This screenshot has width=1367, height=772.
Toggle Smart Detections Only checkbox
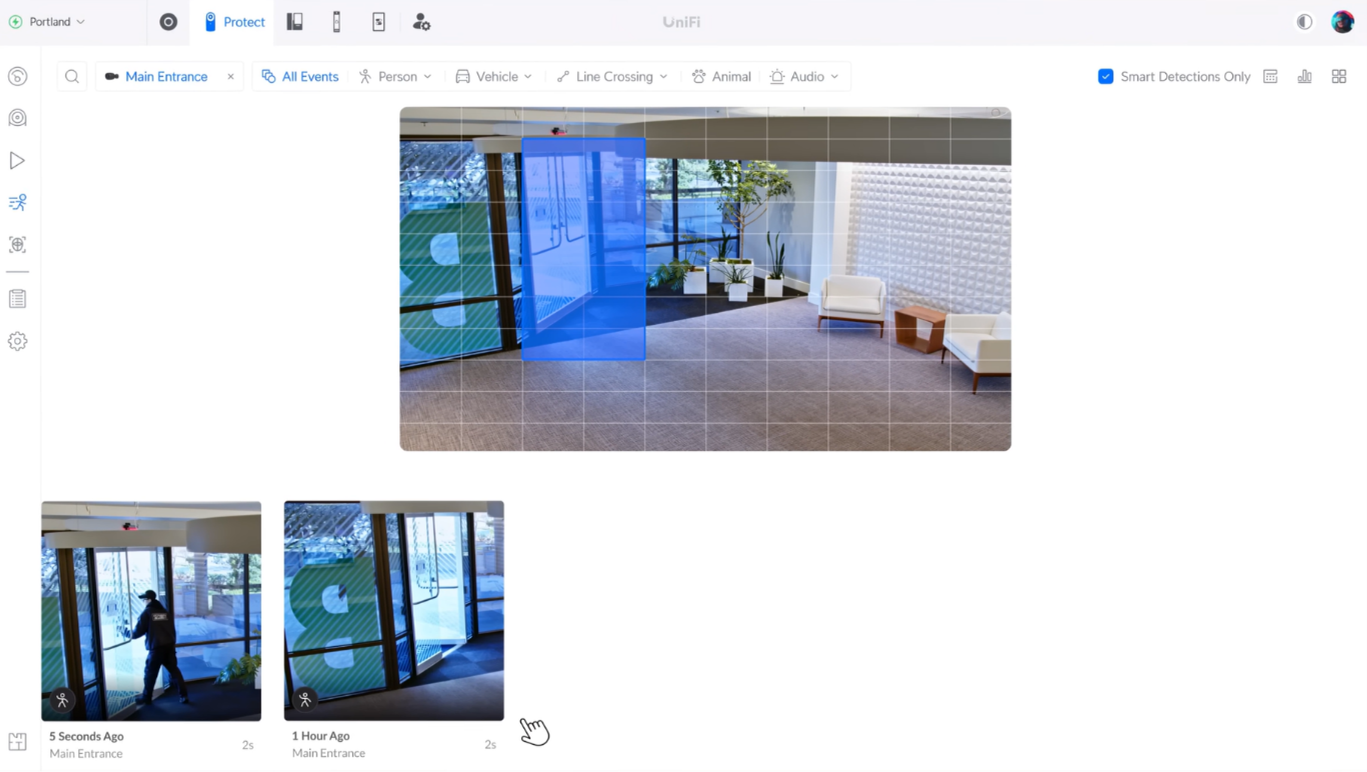pos(1105,77)
